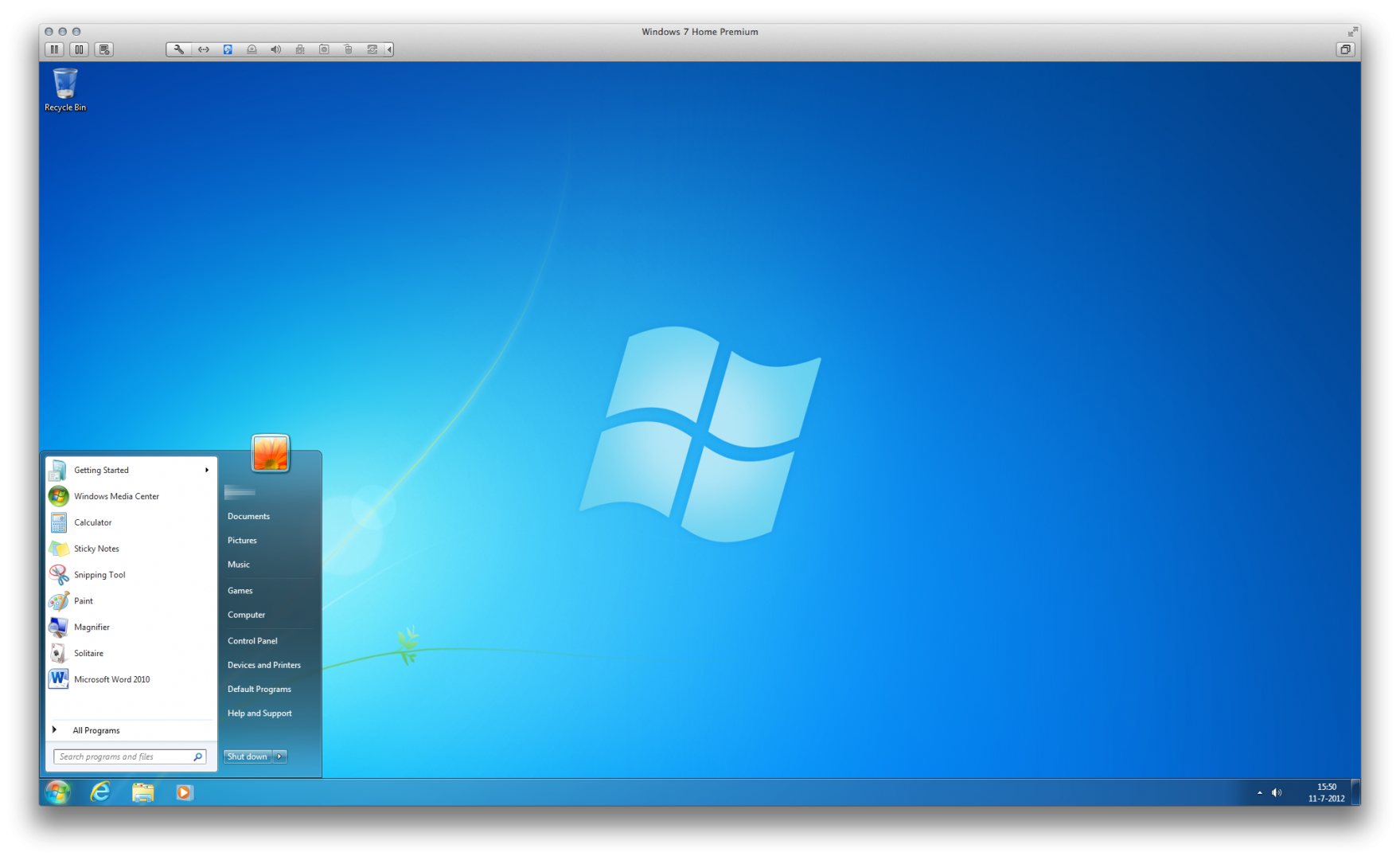Open the Snipping Tool

(x=99, y=574)
